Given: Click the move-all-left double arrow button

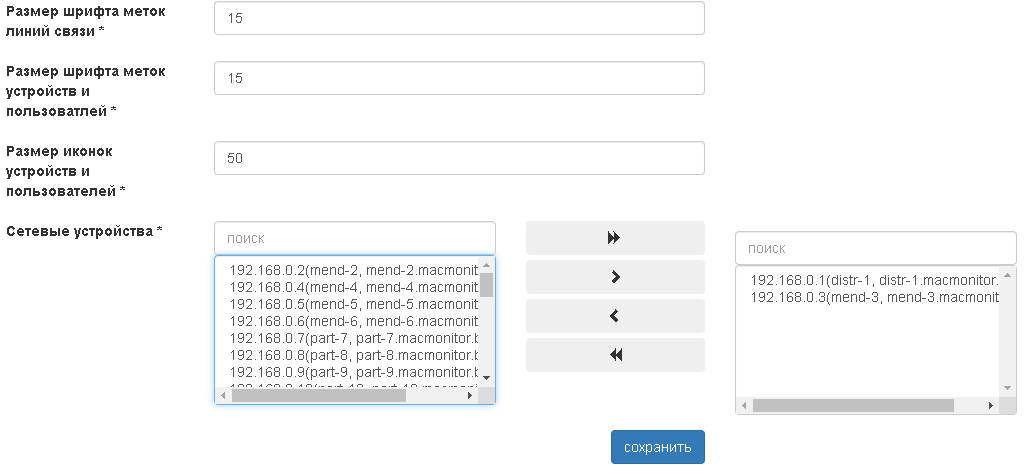Looking at the screenshot, I should [615, 355].
